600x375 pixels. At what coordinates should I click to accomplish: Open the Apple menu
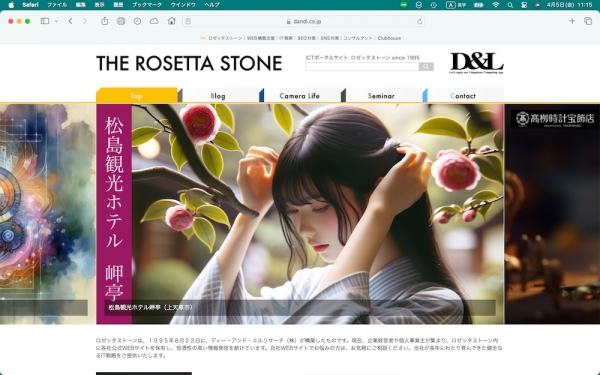click(11, 5)
